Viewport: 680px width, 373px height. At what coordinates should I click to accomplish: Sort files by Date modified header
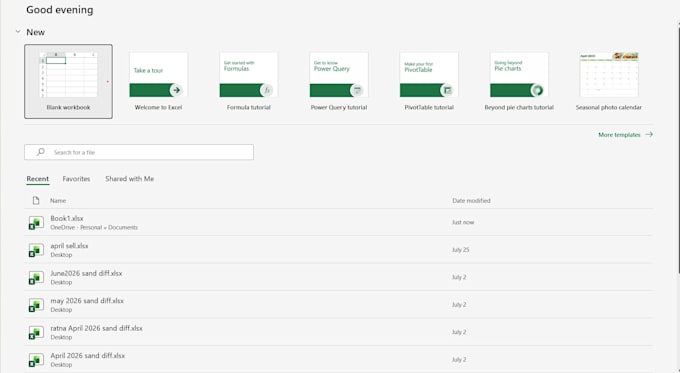coord(471,200)
